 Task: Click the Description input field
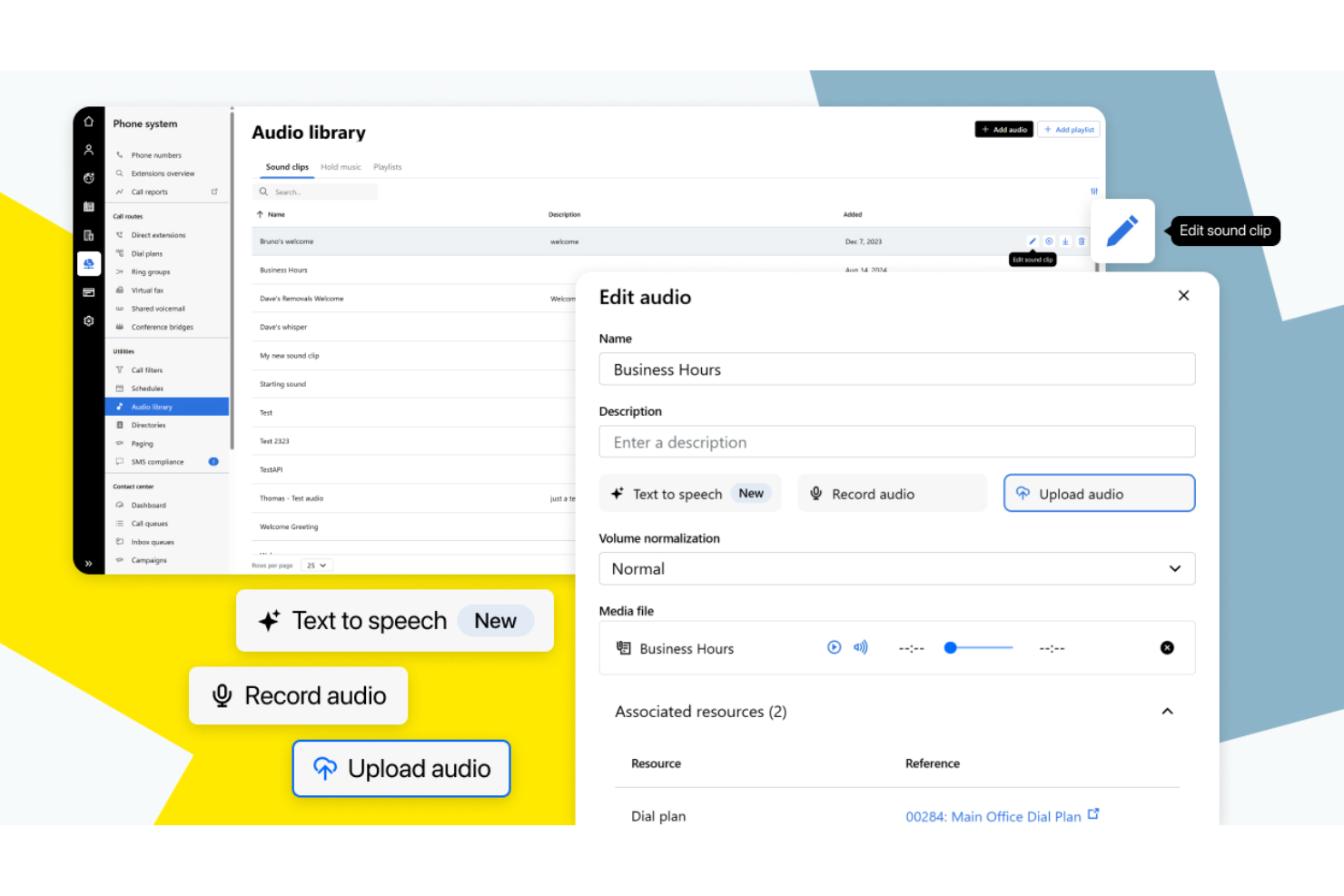[897, 442]
